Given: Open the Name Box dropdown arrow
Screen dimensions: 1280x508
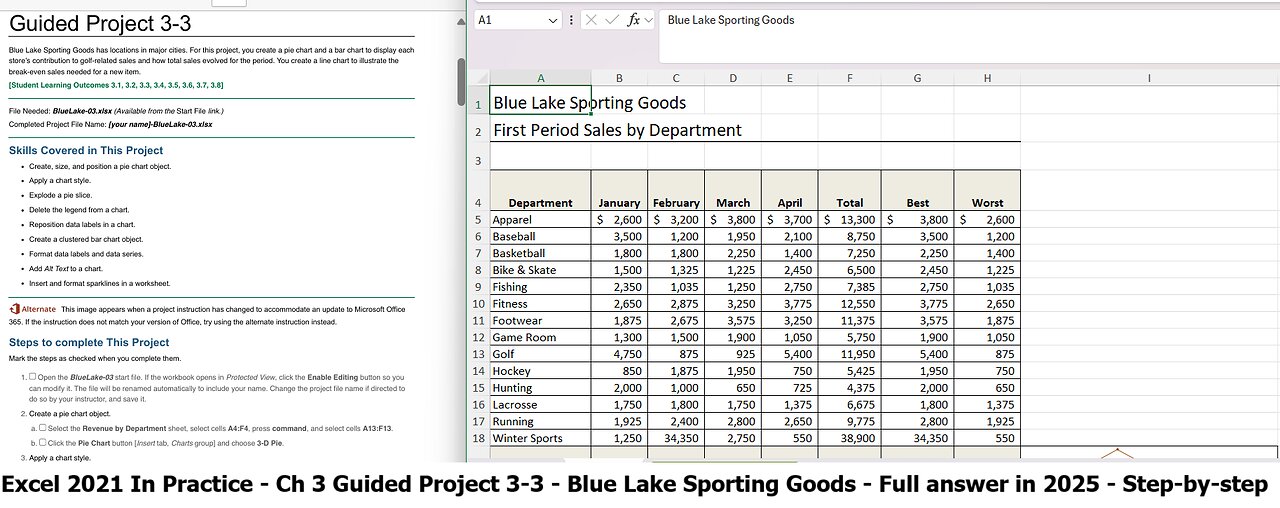Looking at the screenshot, I should [x=554, y=20].
